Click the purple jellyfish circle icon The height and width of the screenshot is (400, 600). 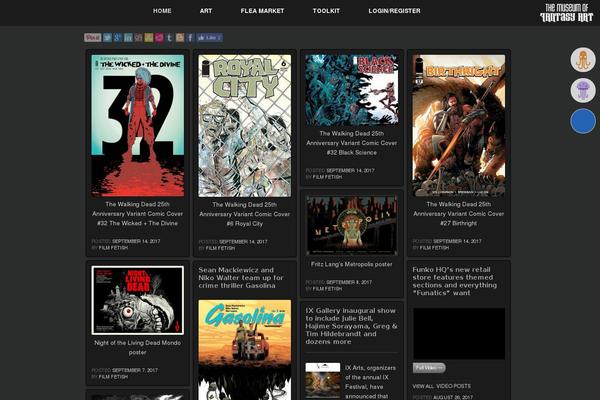point(583,90)
